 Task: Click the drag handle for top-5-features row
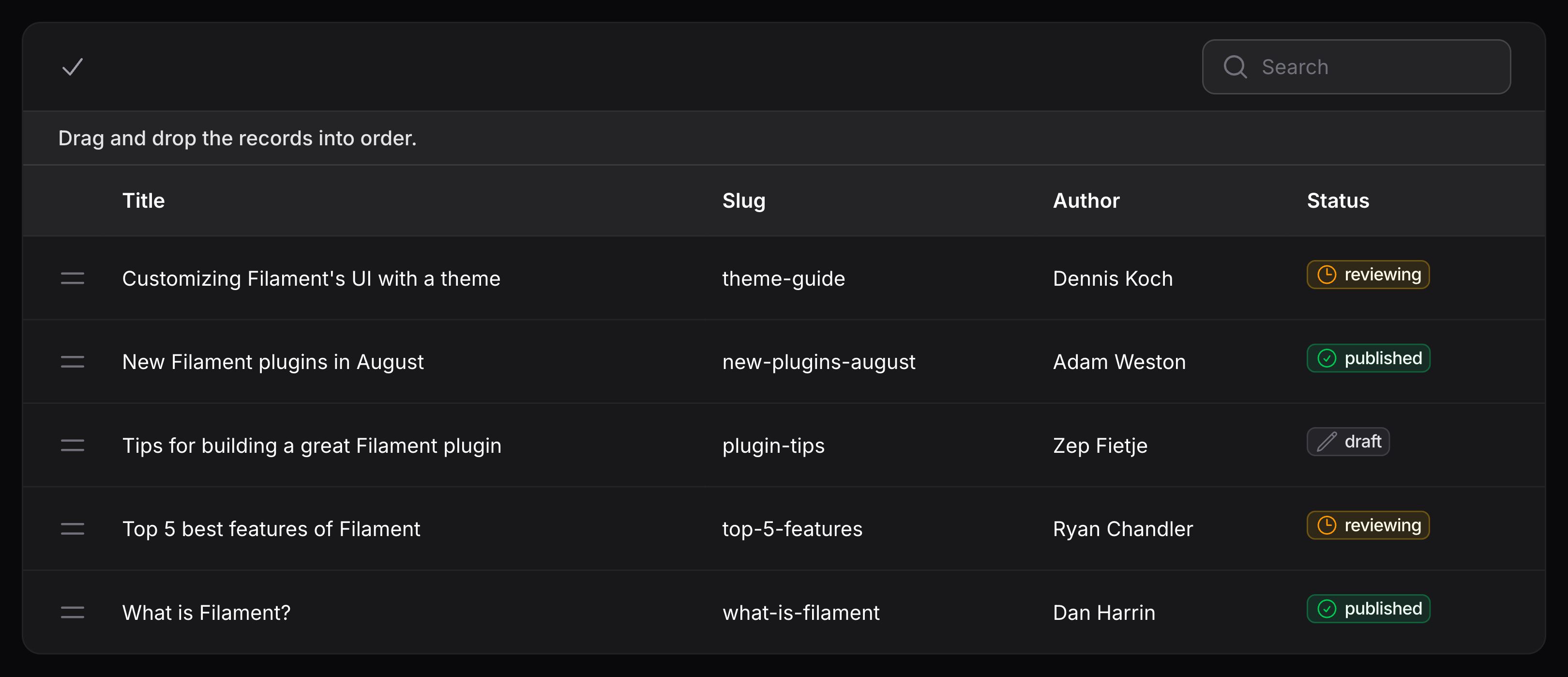(73, 529)
